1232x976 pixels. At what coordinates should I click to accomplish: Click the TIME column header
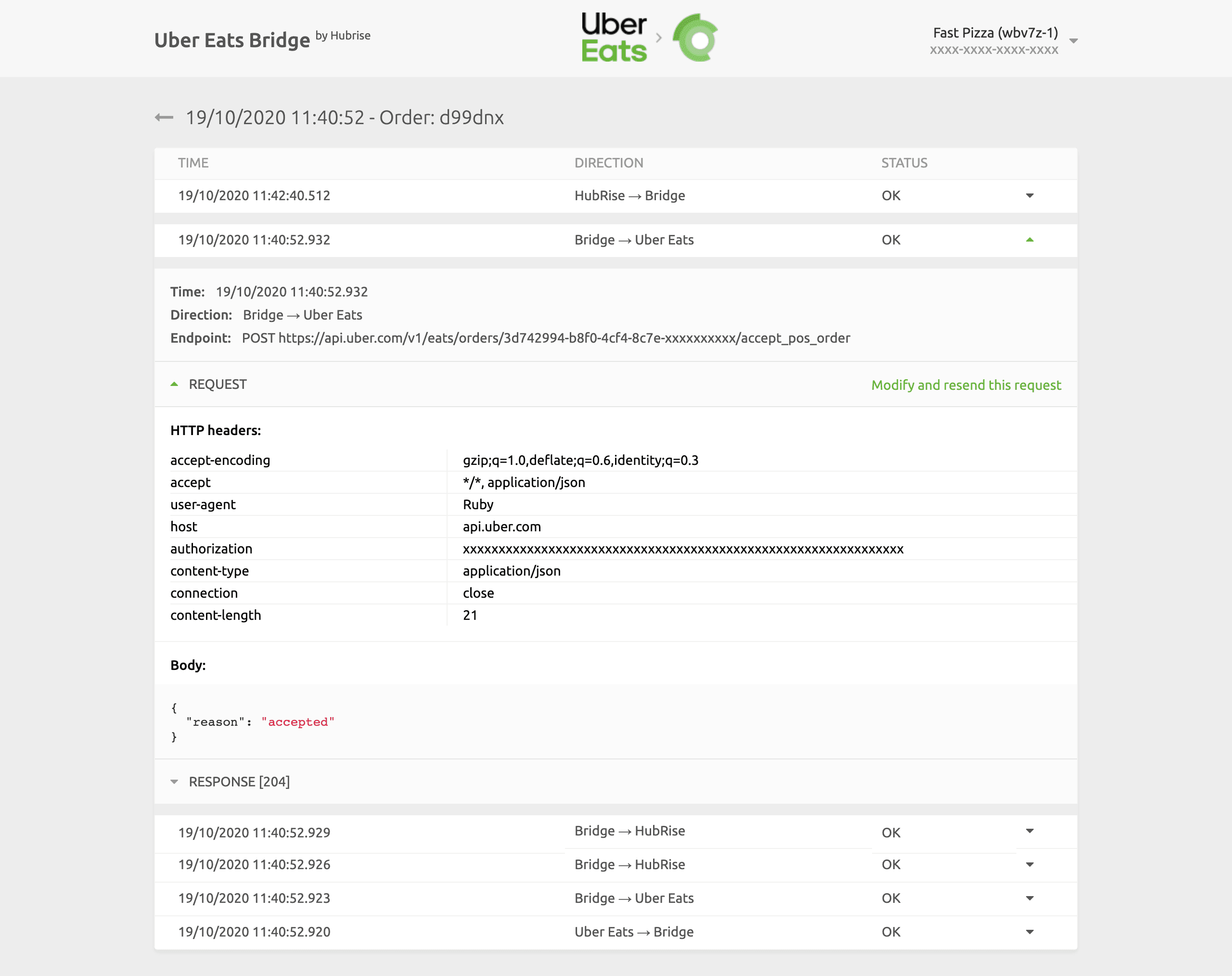tap(193, 164)
